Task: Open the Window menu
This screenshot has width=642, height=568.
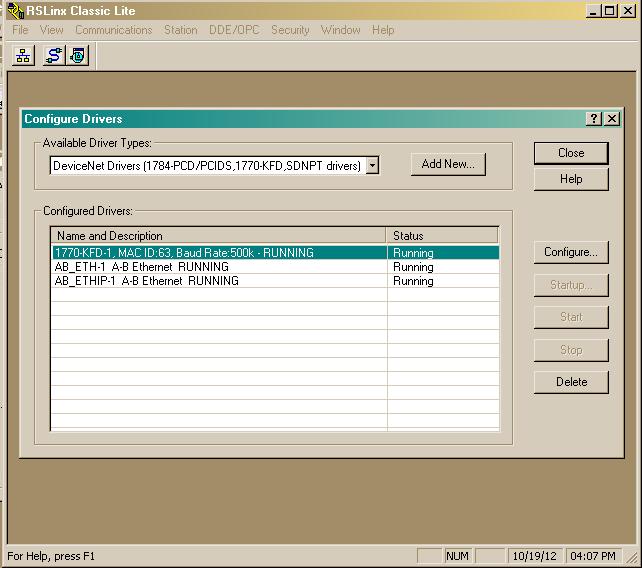Action: (x=341, y=30)
